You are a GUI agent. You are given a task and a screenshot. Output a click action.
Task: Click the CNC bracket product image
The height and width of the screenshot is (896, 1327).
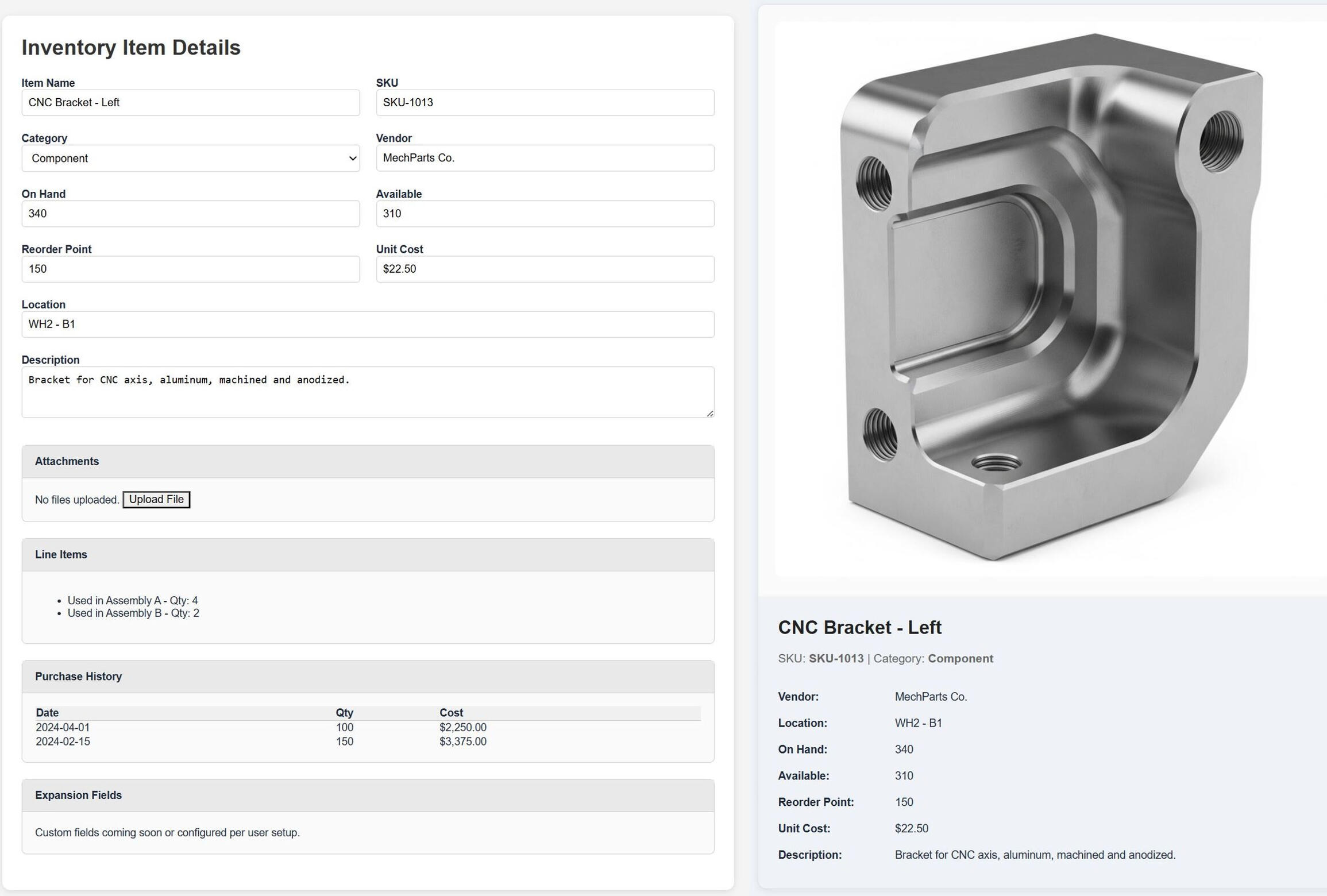click(1050, 299)
